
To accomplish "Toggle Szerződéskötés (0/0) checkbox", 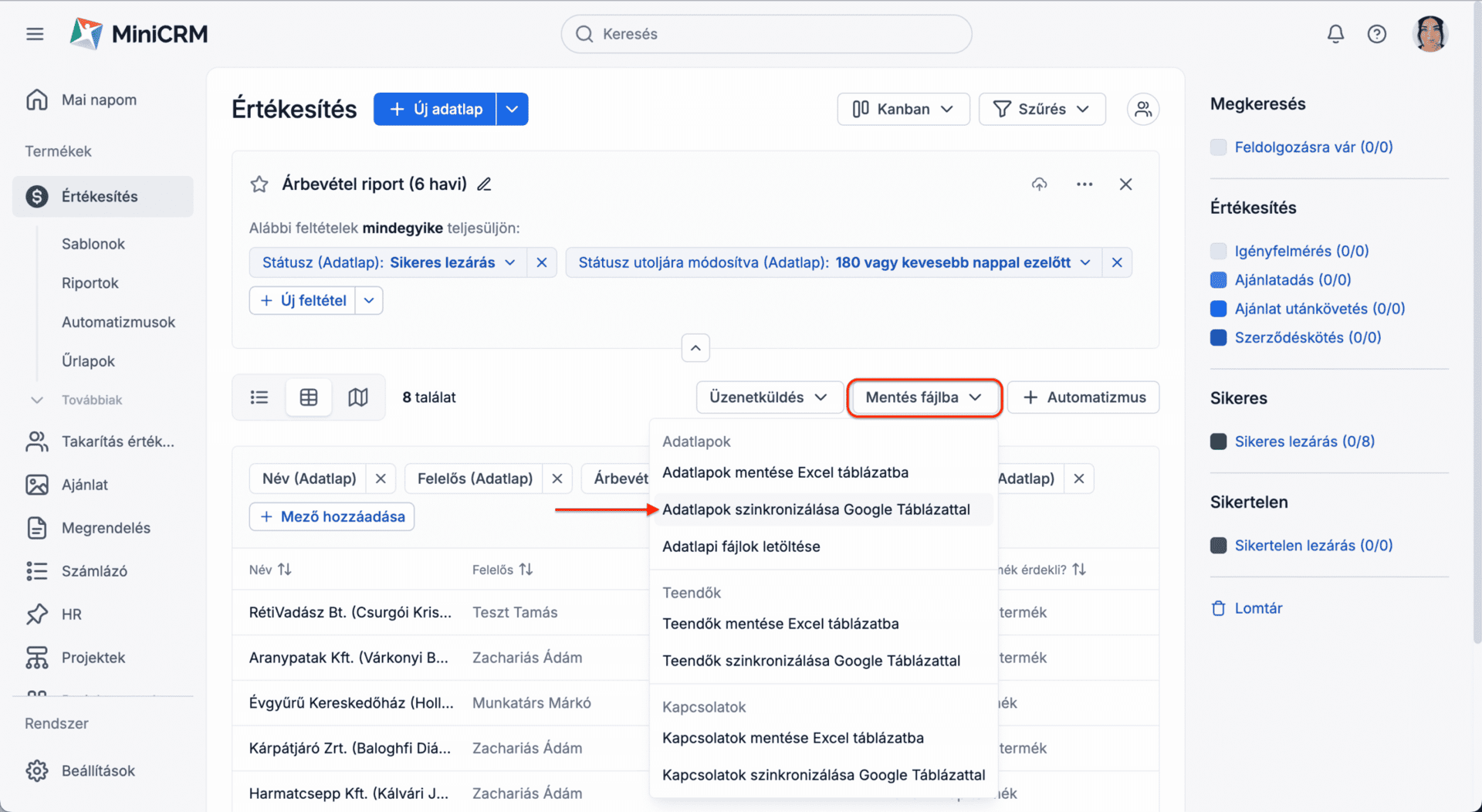I will [x=1219, y=337].
